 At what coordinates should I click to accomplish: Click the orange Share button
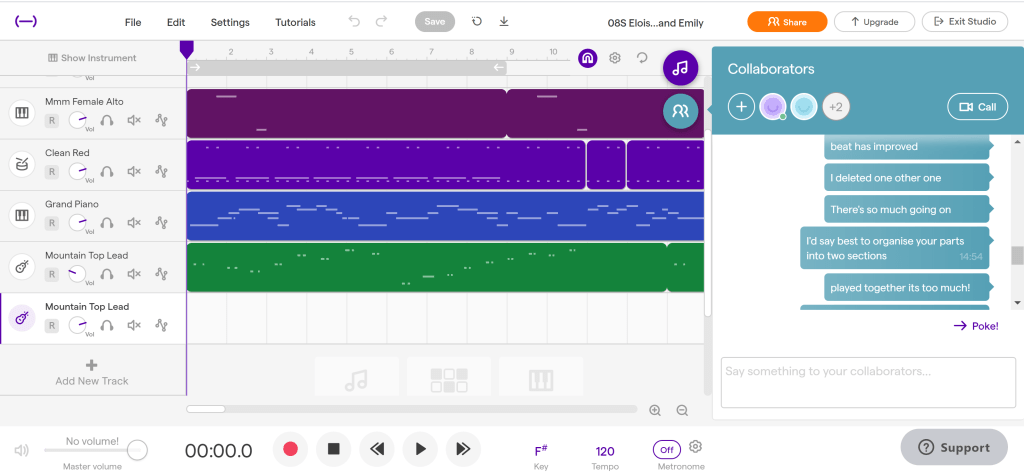(786, 22)
